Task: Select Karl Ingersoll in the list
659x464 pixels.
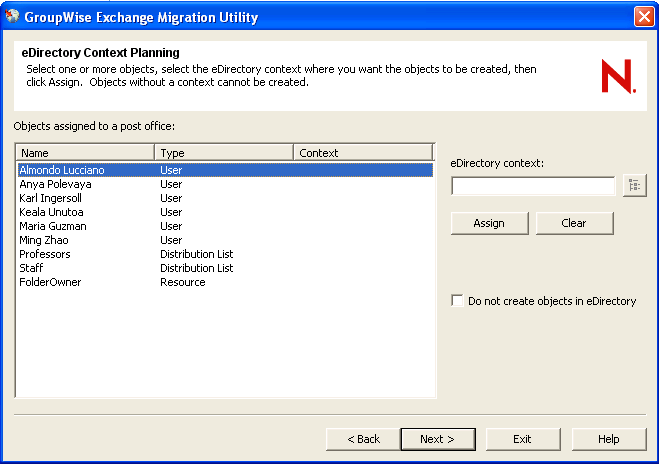Action: 225,198
